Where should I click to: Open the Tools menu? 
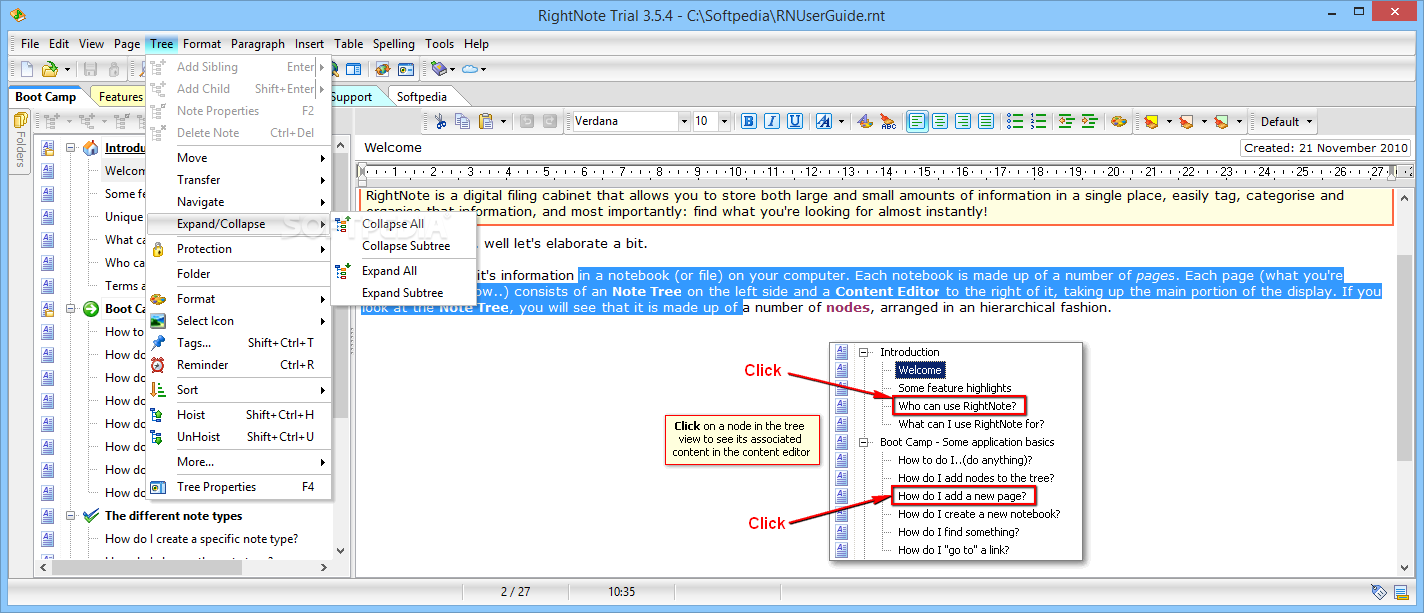(439, 43)
